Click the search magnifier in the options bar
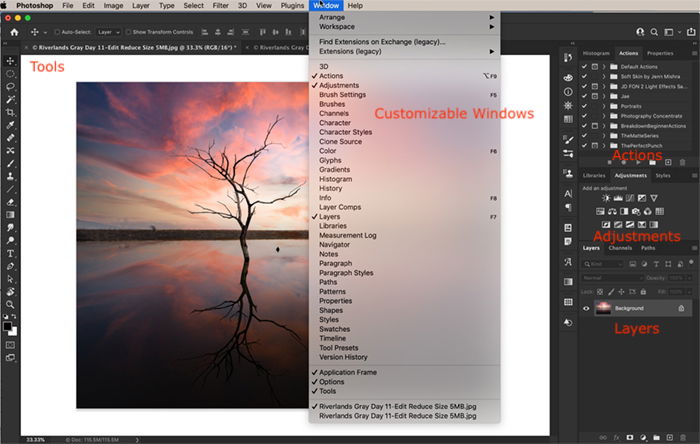 (x=654, y=32)
